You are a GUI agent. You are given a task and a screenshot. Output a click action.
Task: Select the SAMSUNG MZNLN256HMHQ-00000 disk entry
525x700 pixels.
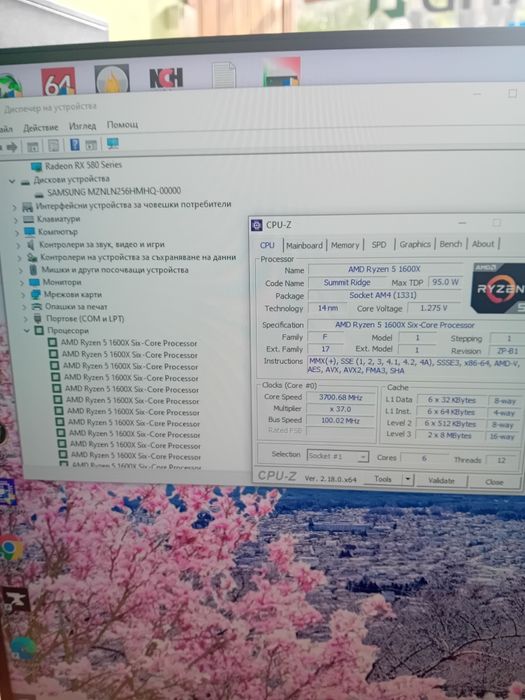click(114, 192)
